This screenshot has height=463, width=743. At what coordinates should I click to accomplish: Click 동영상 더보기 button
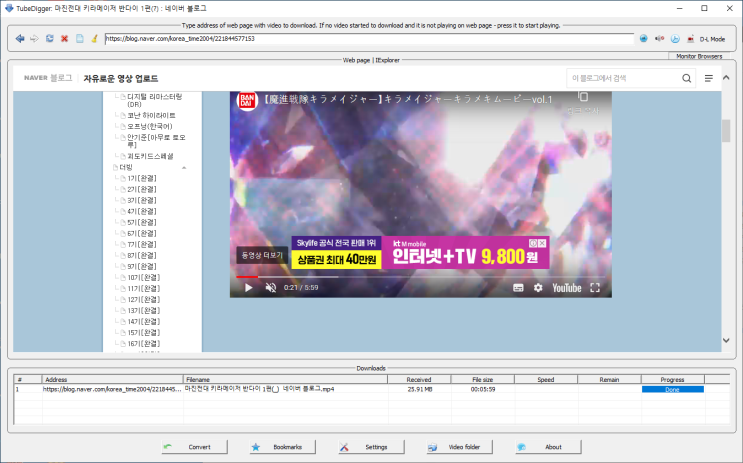262,255
